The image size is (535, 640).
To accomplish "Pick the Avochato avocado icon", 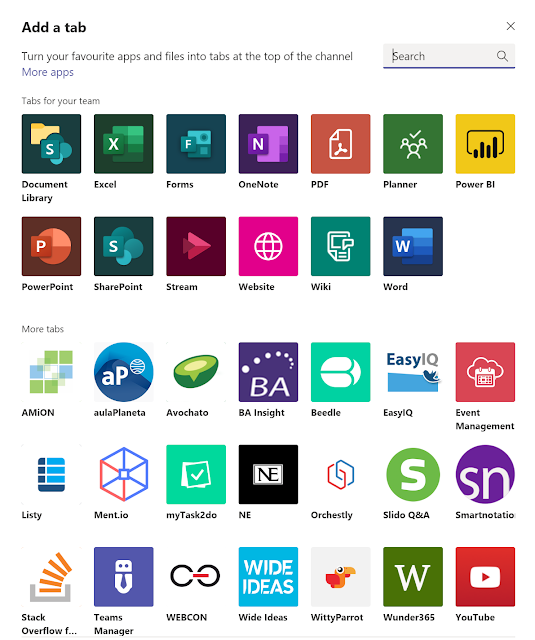I will 196,372.
